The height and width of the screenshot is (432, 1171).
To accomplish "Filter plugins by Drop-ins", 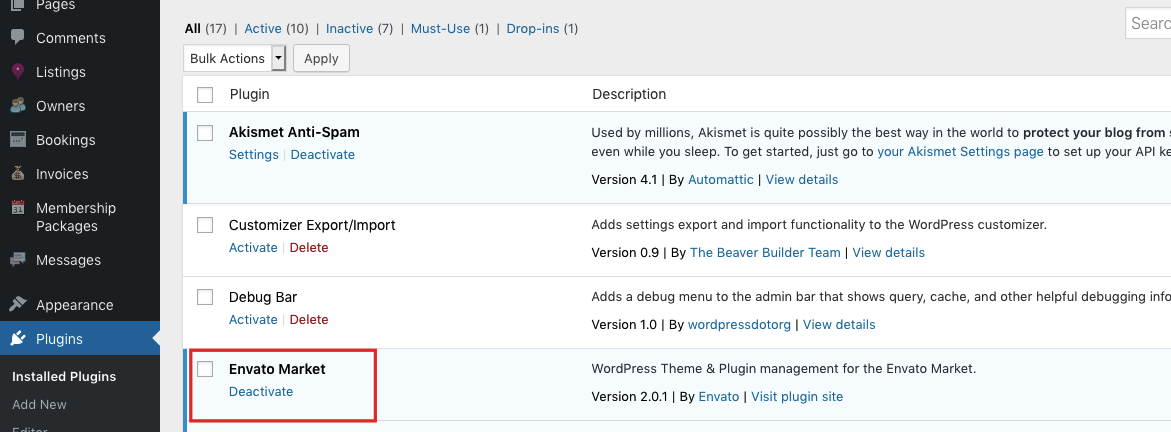I will click(x=532, y=28).
